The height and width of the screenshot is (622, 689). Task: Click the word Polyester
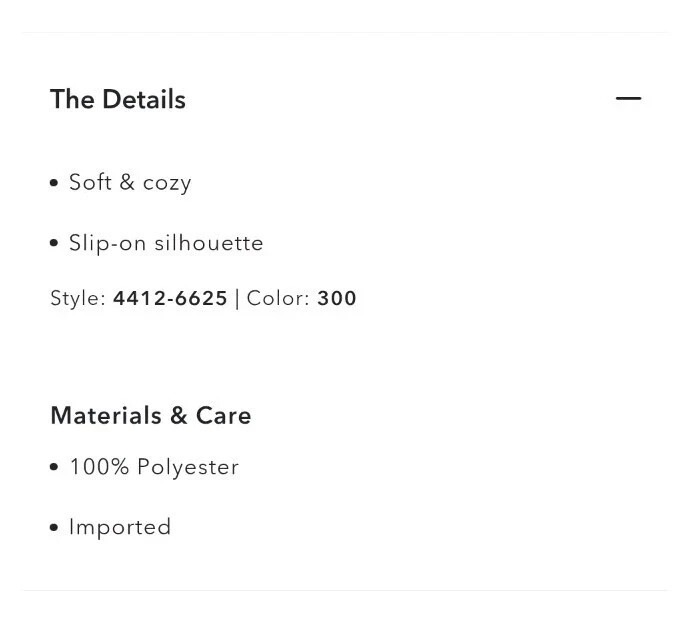[188, 467]
